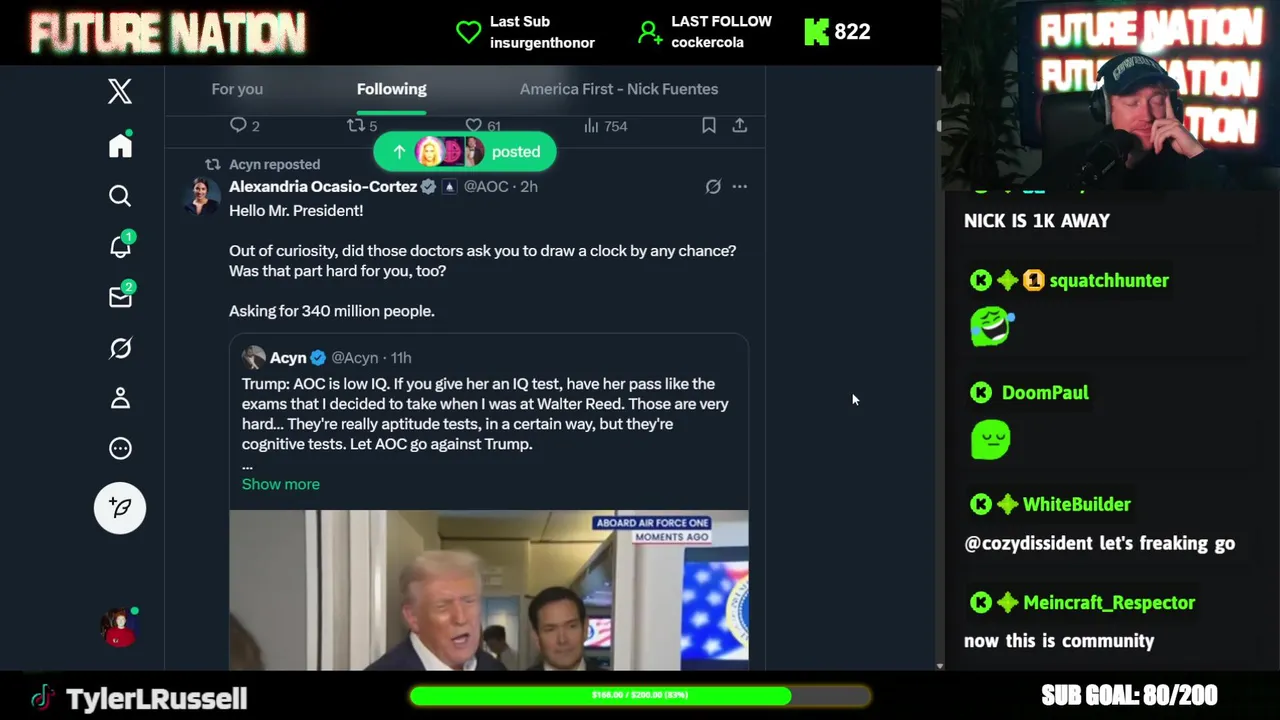Click AOC post text 'Hello Mr. President!'
The width and height of the screenshot is (1280, 720).
(296, 211)
